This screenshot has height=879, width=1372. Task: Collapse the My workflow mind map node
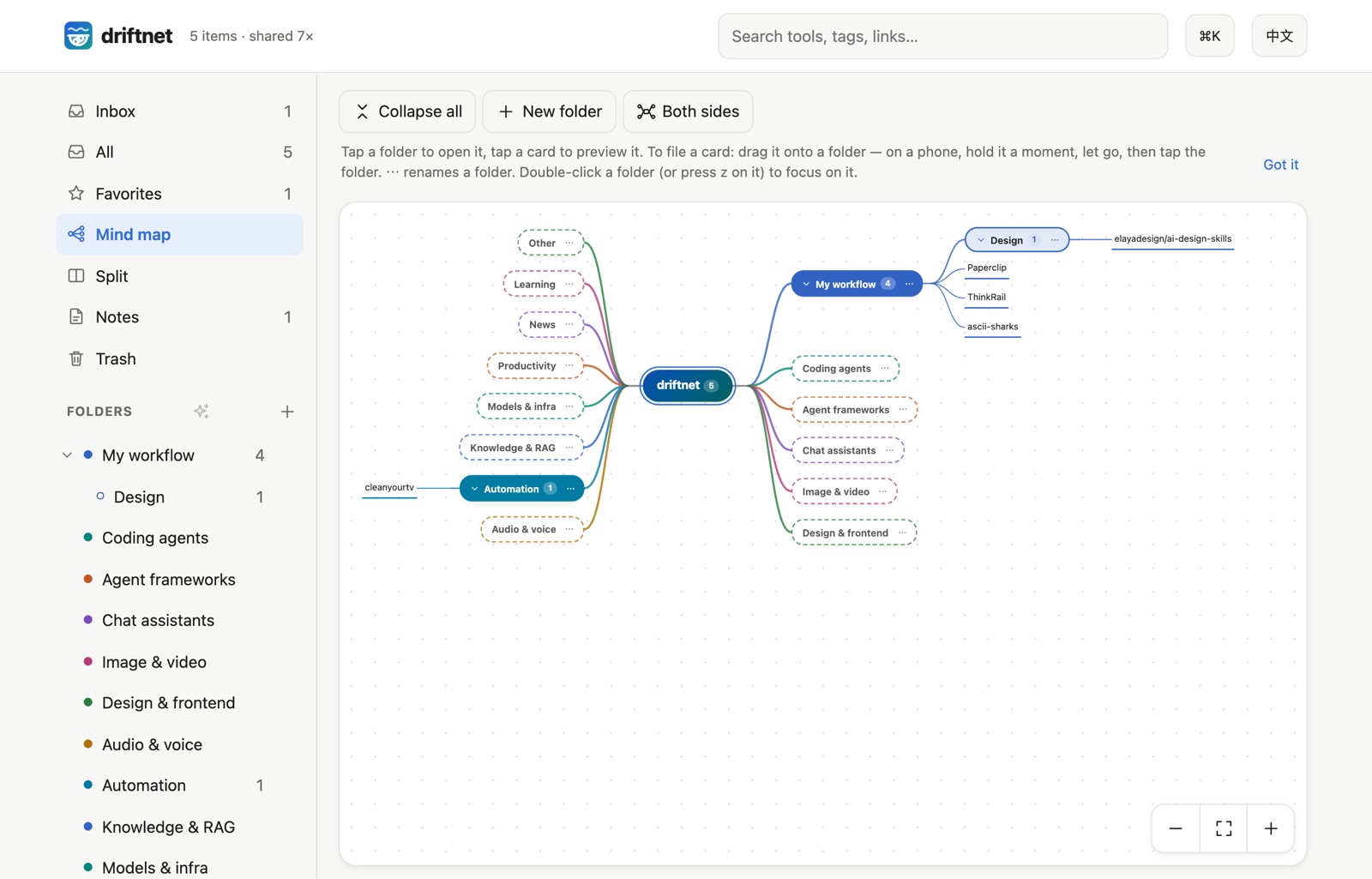pyautogui.click(x=806, y=284)
